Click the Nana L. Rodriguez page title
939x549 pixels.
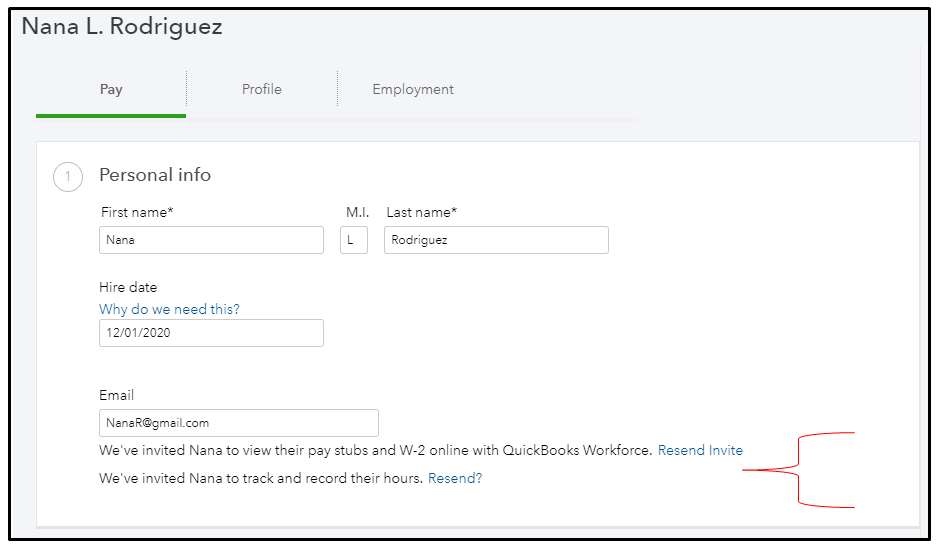[122, 26]
